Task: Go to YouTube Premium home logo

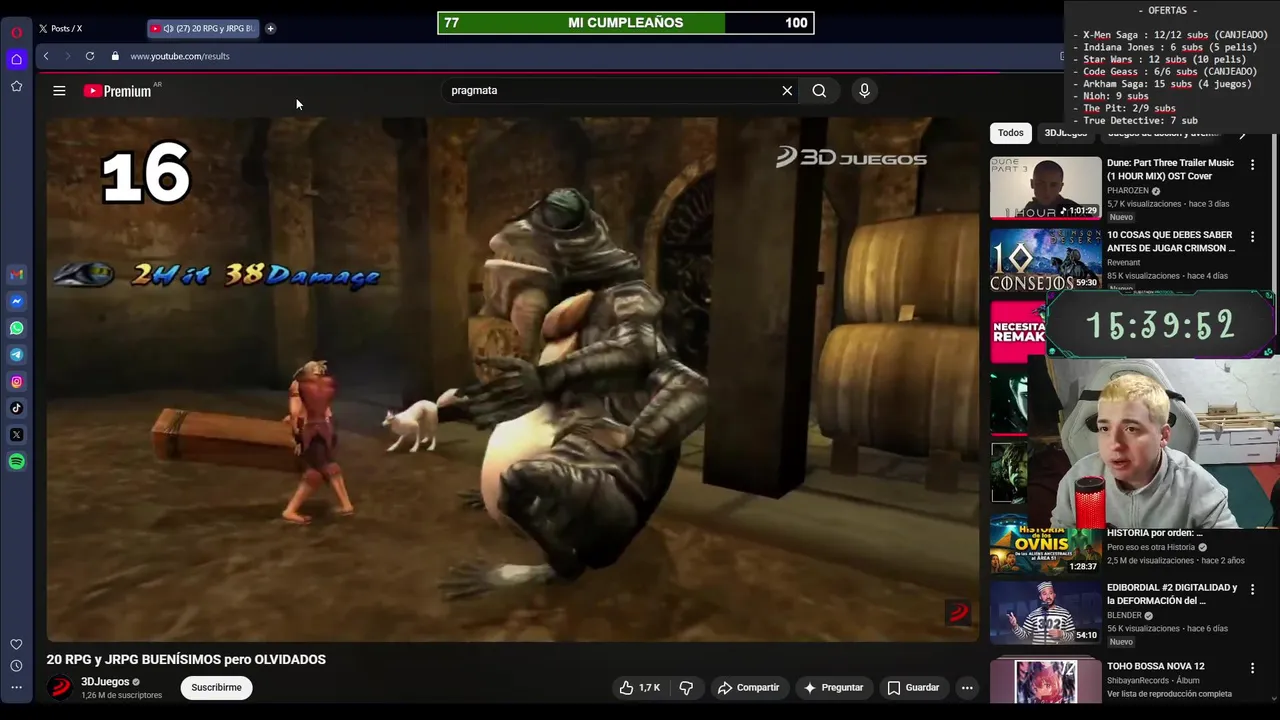Action: (x=117, y=91)
